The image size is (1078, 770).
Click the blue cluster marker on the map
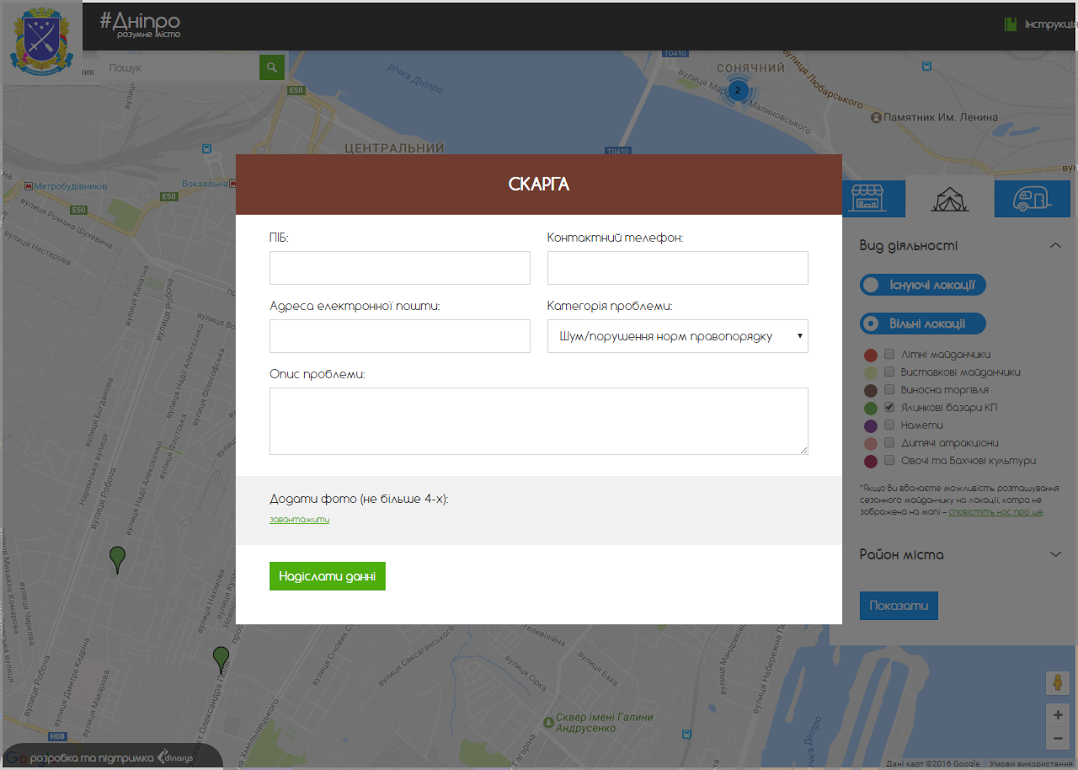[738, 91]
